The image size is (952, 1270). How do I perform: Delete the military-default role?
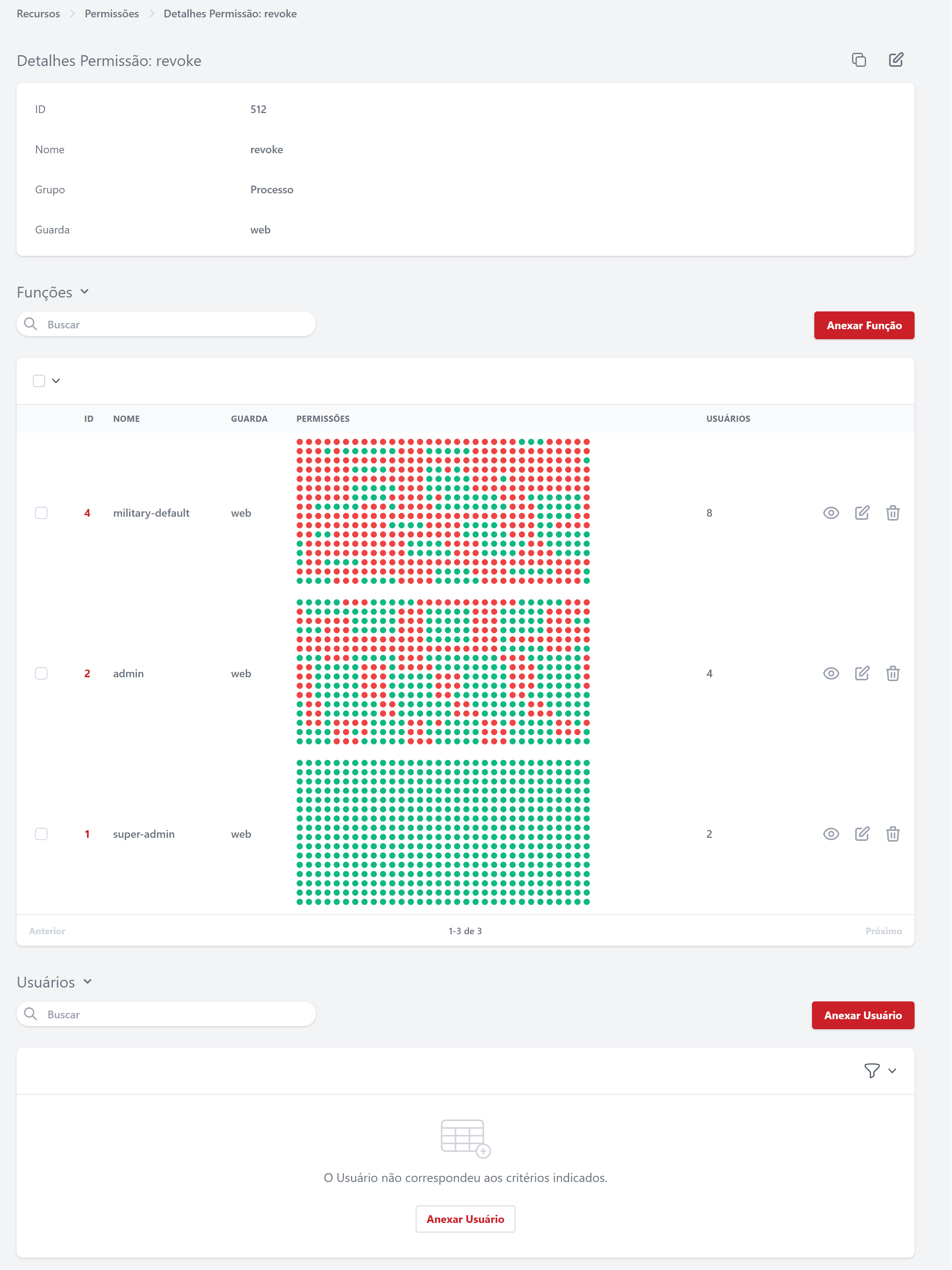[892, 513]
